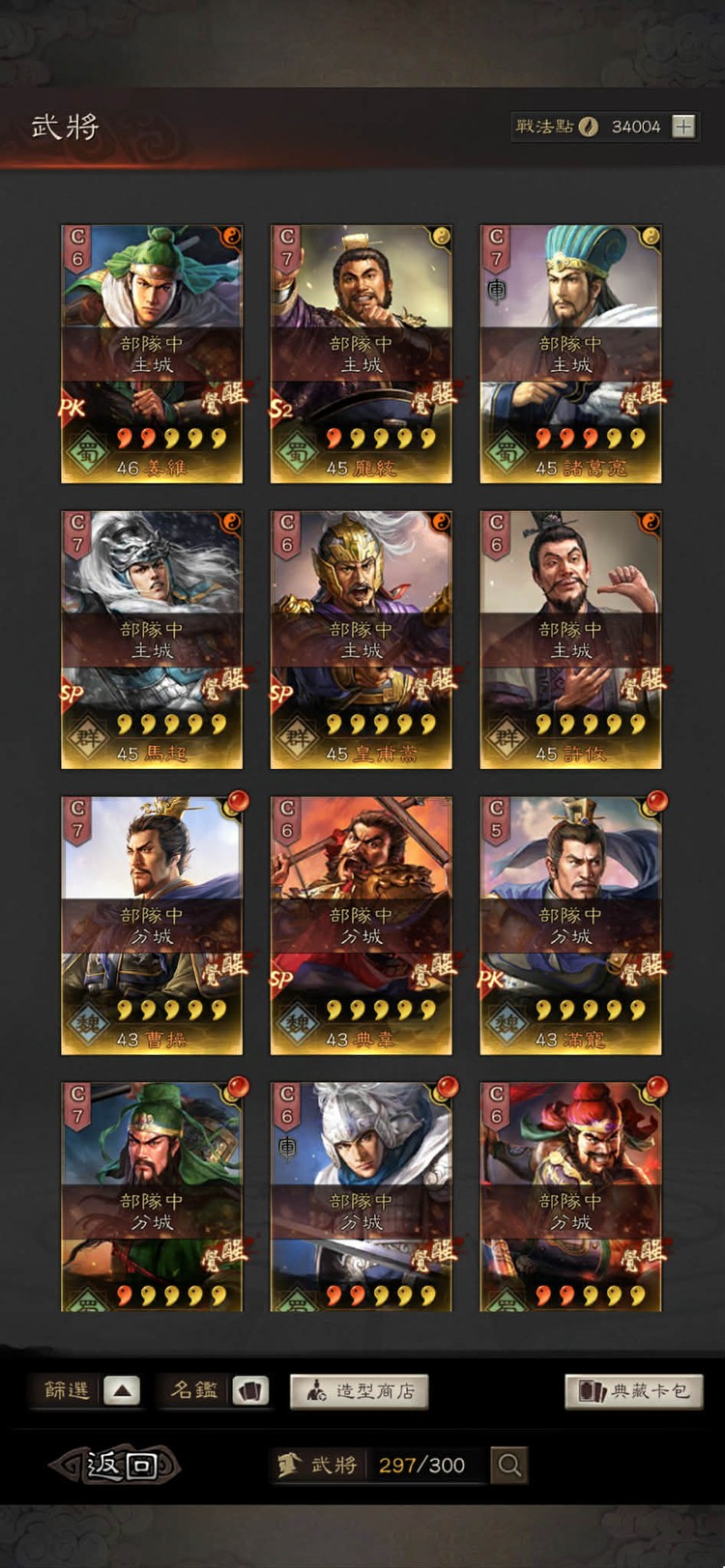Tap the yin-yang symbol on 龐統 card
This screenshot has height=1568, width=725.
tap(440, 235)
